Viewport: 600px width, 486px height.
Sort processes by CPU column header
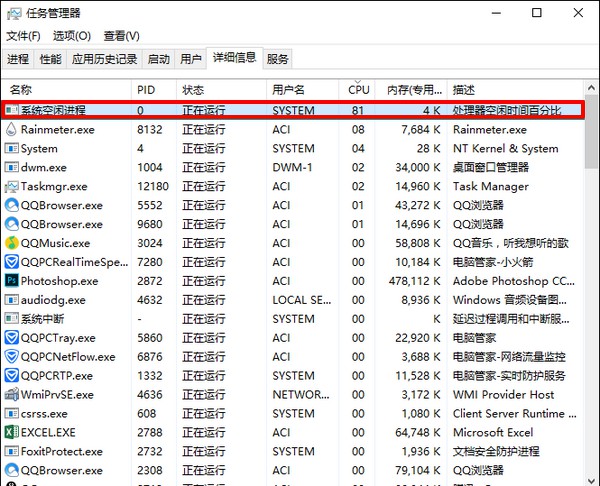click(358, 89)
